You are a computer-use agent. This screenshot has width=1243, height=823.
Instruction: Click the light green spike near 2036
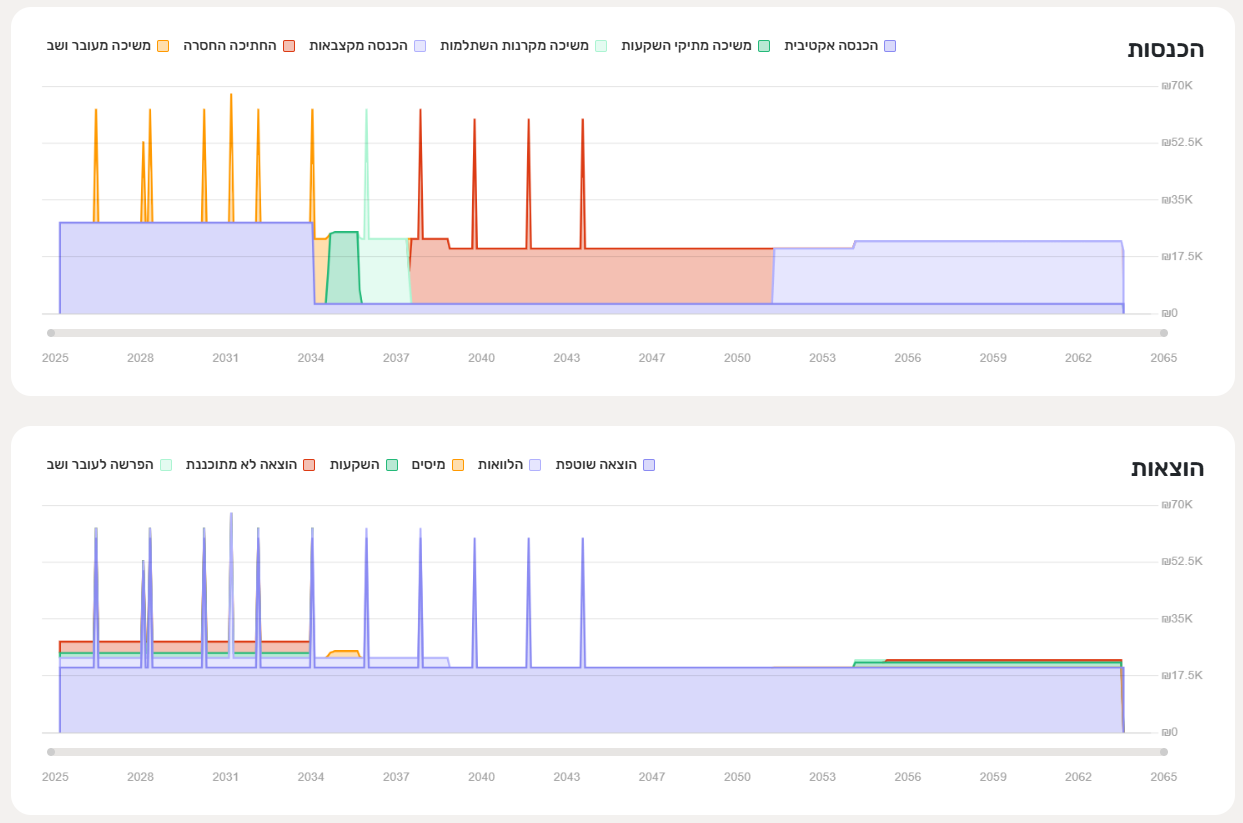[366, 112]
